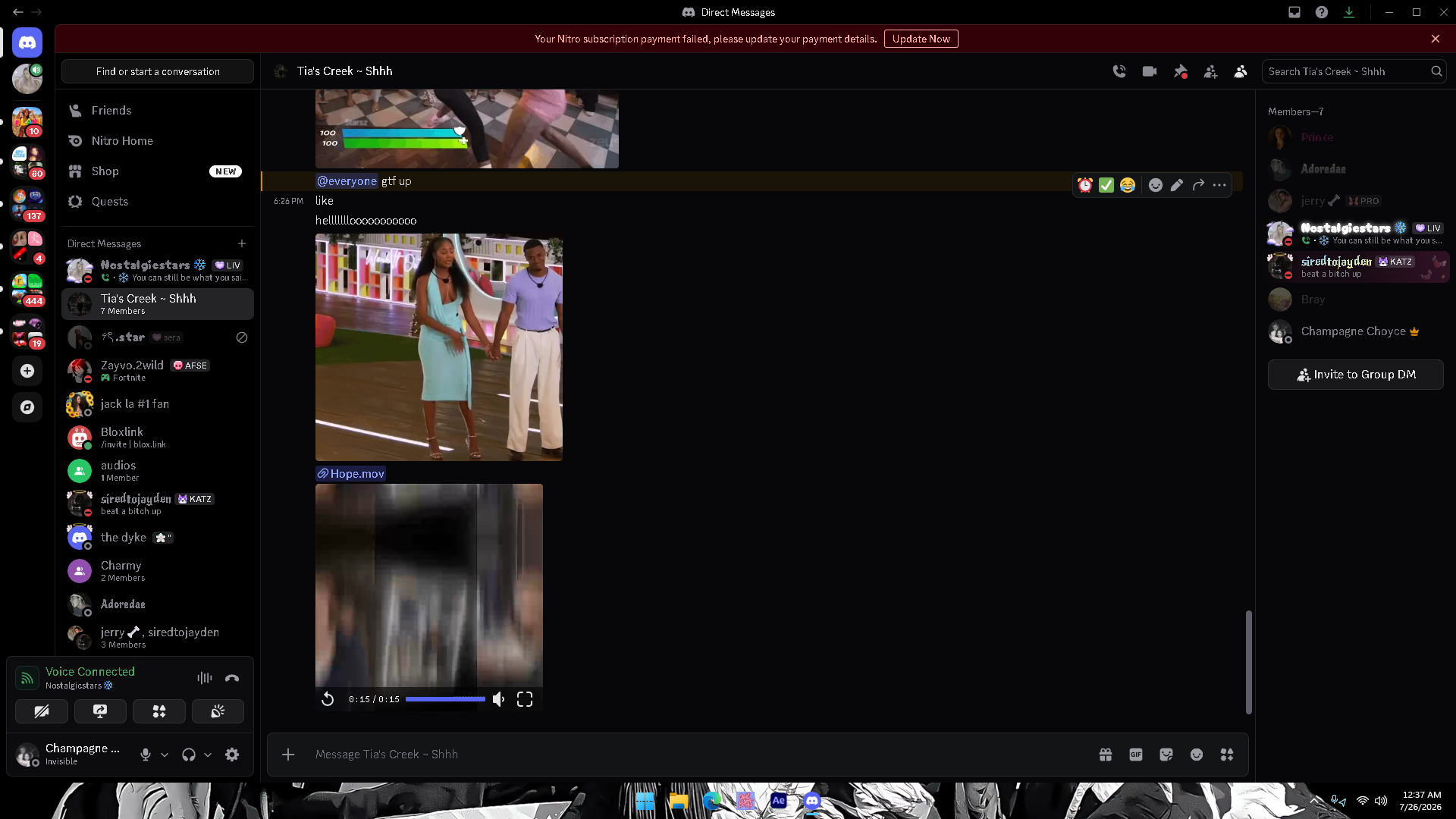Mute the microphone

pyautogui.click(x=146, y=755)
